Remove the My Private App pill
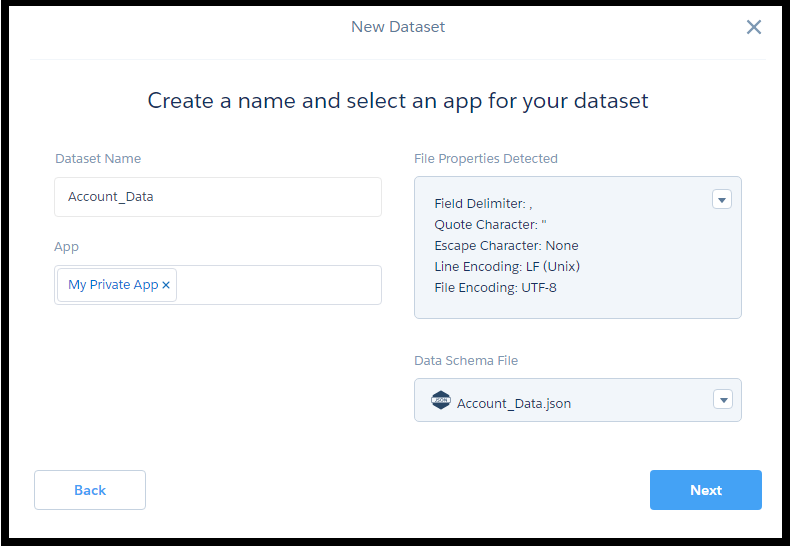 click(x=166, y=285)
